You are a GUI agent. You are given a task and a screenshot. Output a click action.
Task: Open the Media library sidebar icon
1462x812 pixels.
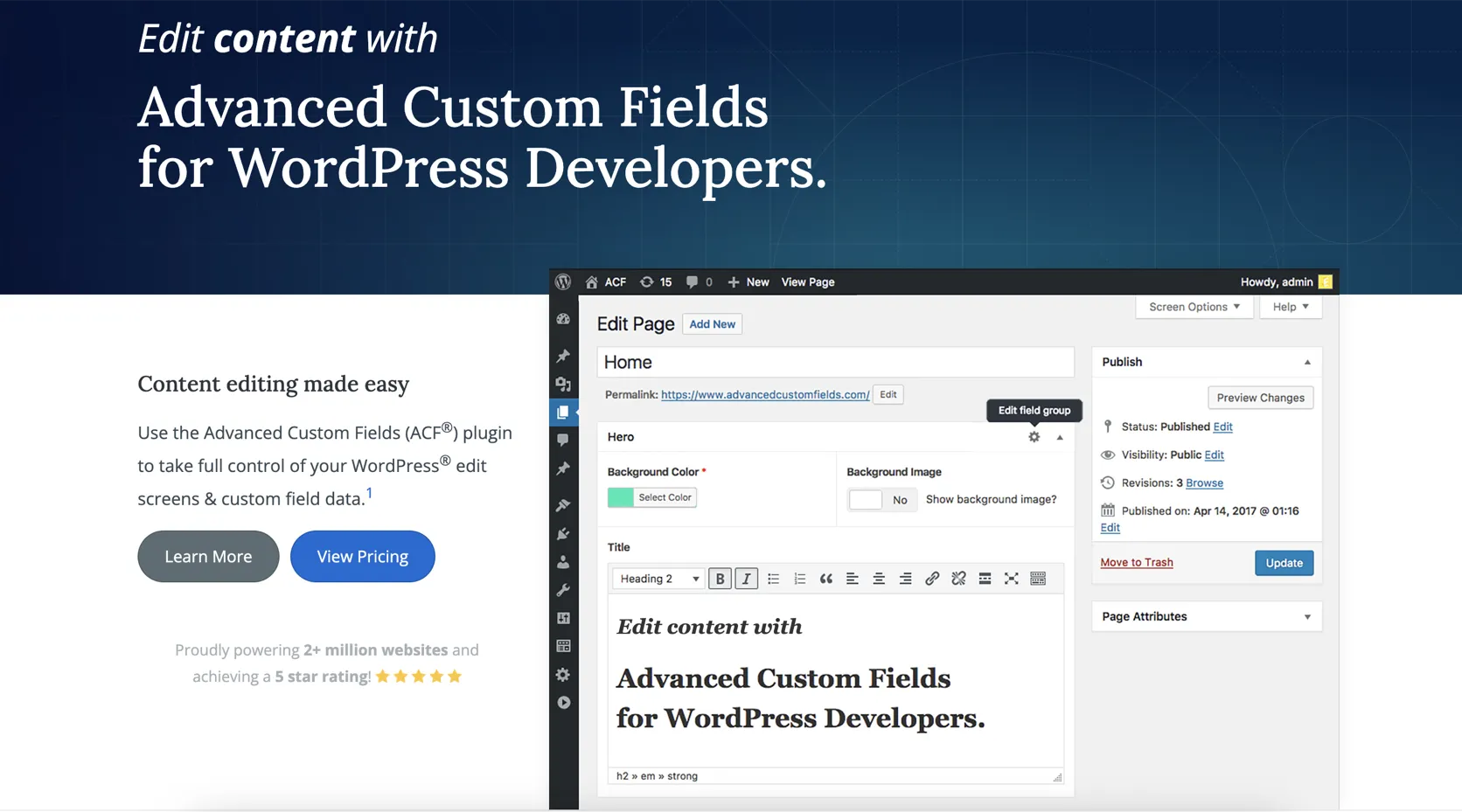point(563,384)
